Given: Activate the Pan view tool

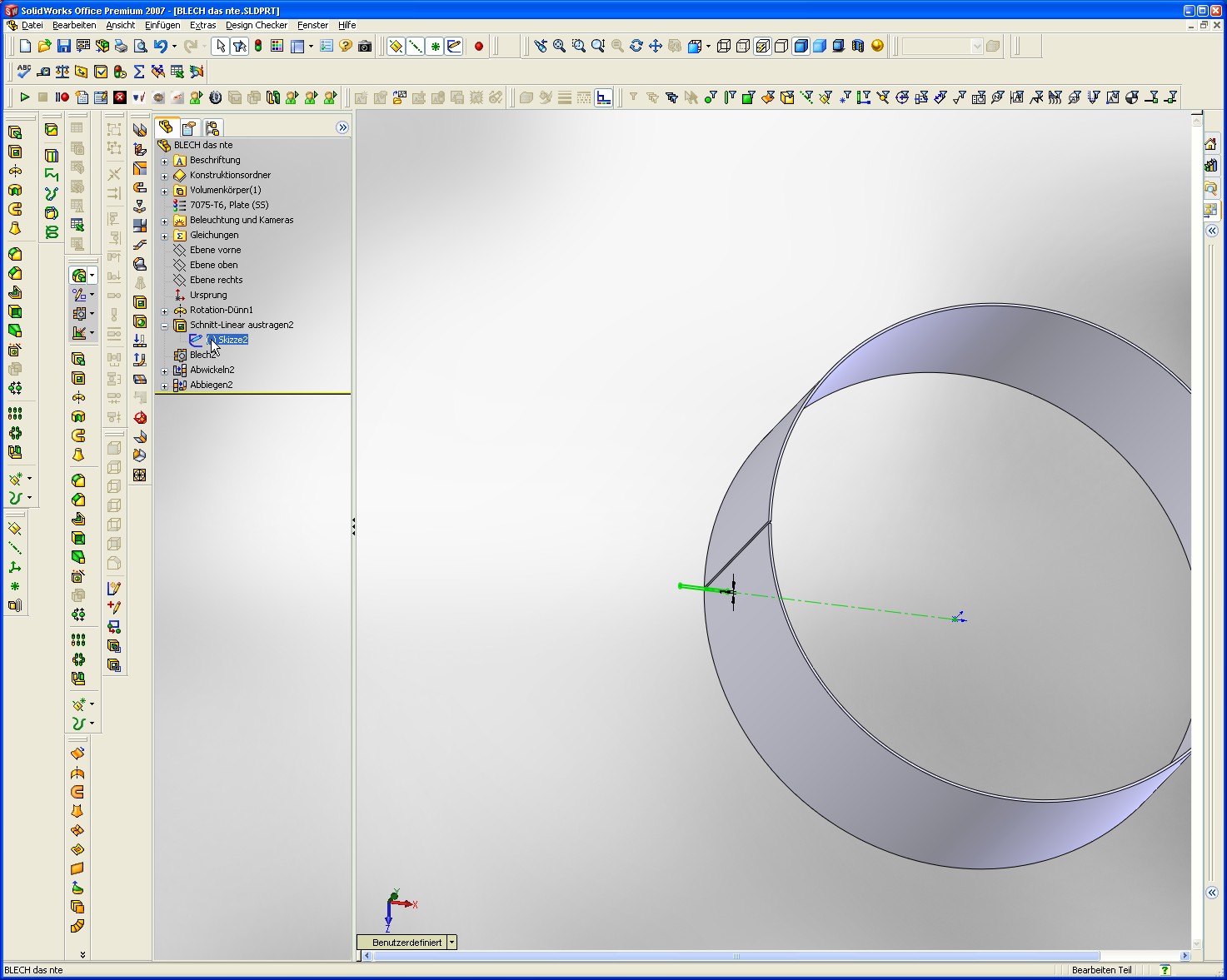Looking at the screenshot, I should point(656,47).
